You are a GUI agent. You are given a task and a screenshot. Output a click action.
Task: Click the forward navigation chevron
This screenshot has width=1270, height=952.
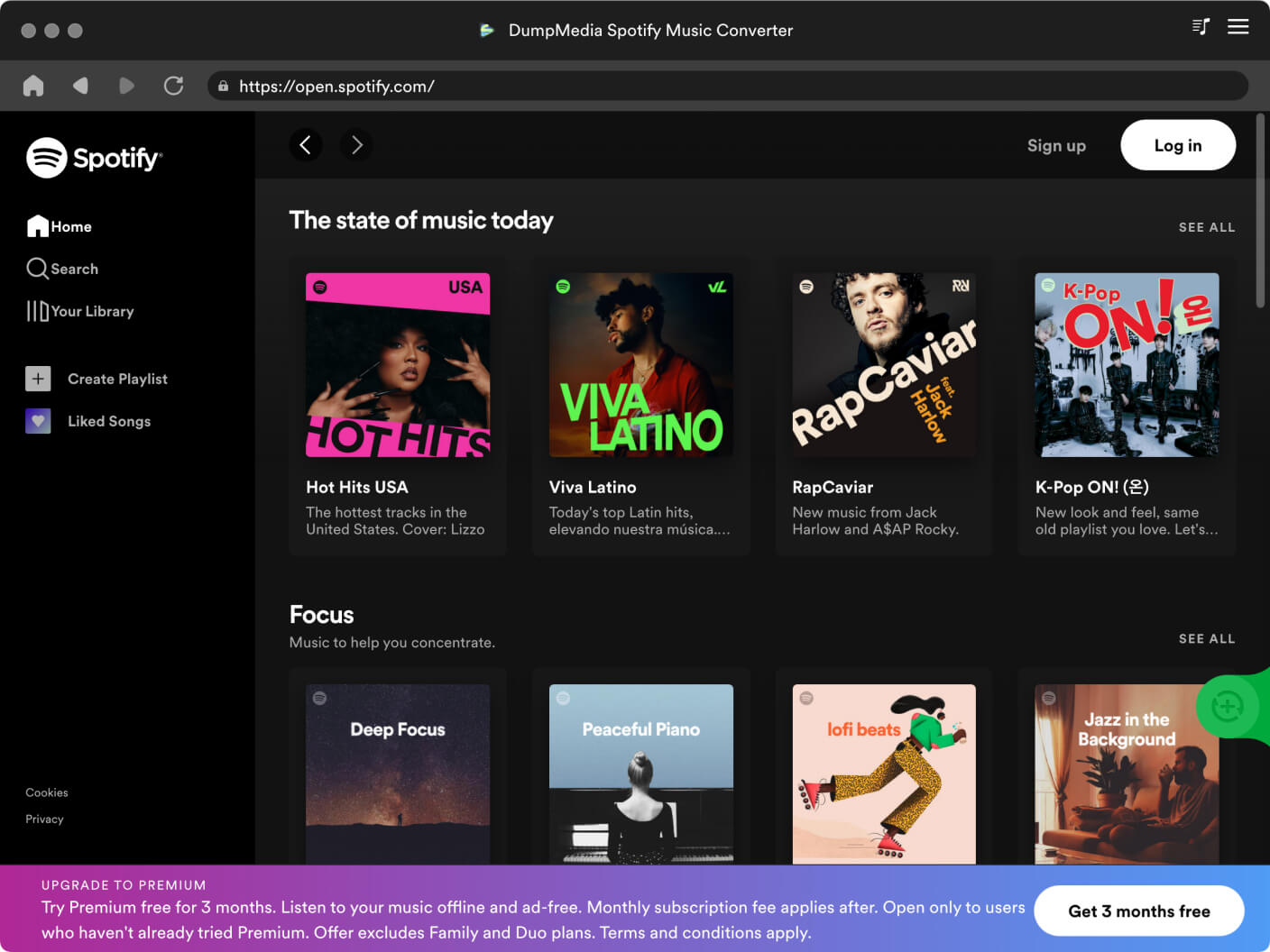[x=127, y=86]
